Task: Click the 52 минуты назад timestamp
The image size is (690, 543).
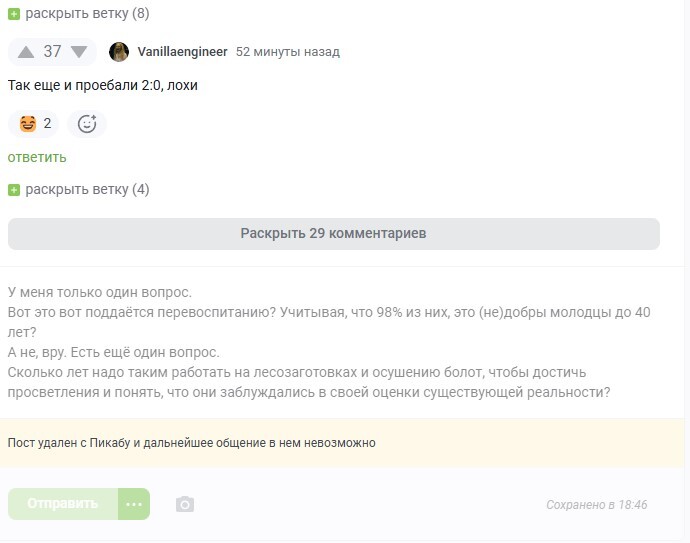Action: click(x=288, y=52)
